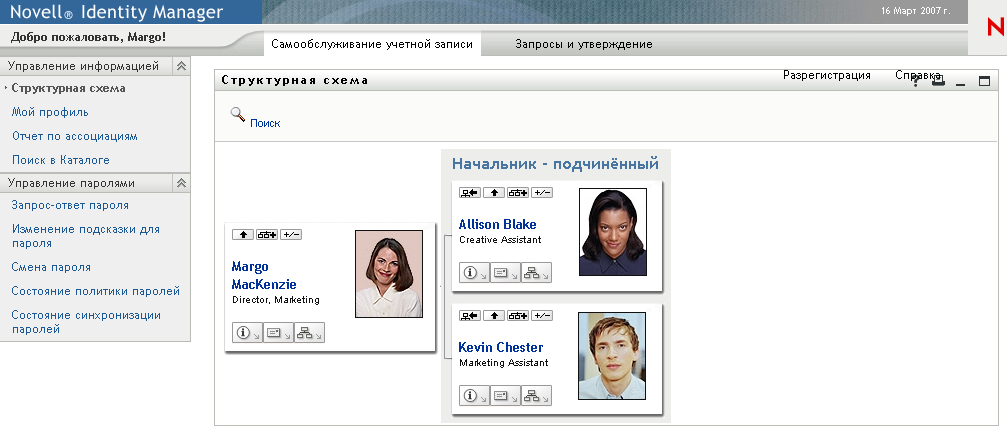Image resolution: width=1007 pixels, height=427 pixels.
Task: Open the email icon on Allison Blake's card
Action: pyautogui.click(x=504, y=272)
